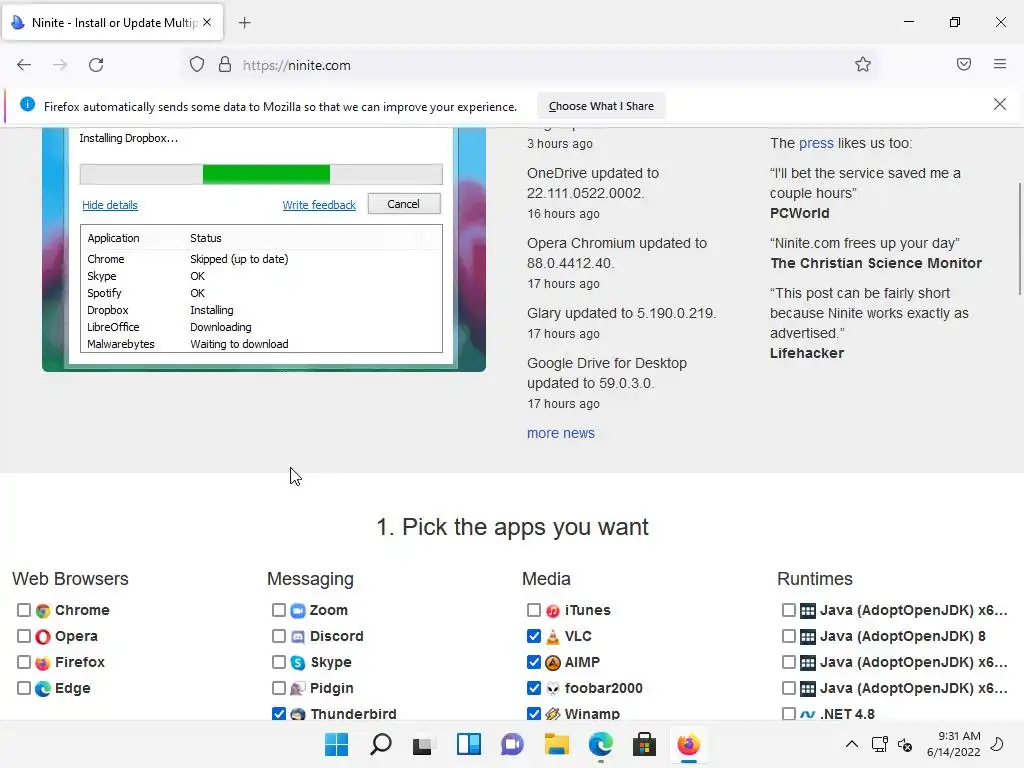The image size is (1024, 768).
Task: Click the green Dropbox installation progress bar
Action: (x=266, y=174)
